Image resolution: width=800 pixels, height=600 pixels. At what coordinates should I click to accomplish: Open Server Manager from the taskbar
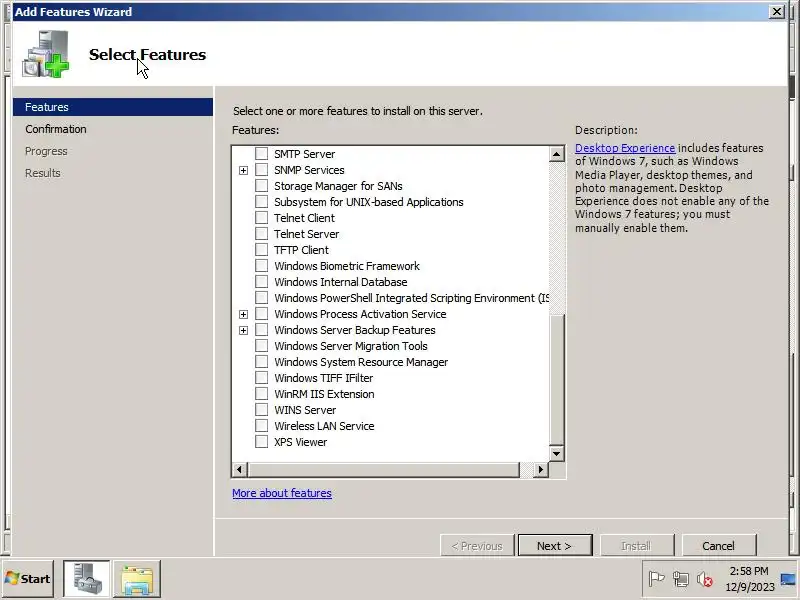coord(86,579)
